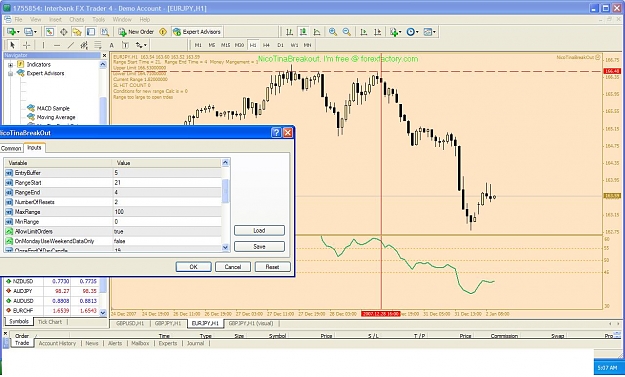The image size is (625, 377).
Task: Confirm with the OK button
Action: [x=193, y=267]
